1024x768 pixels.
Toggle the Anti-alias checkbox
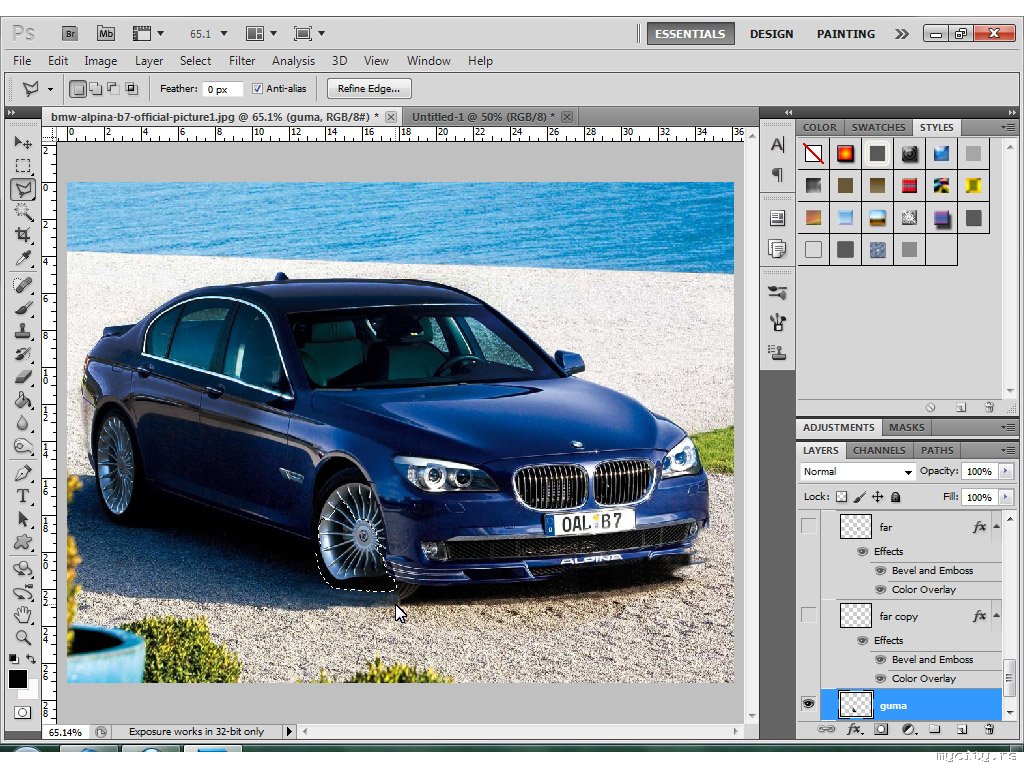[257, 89]
